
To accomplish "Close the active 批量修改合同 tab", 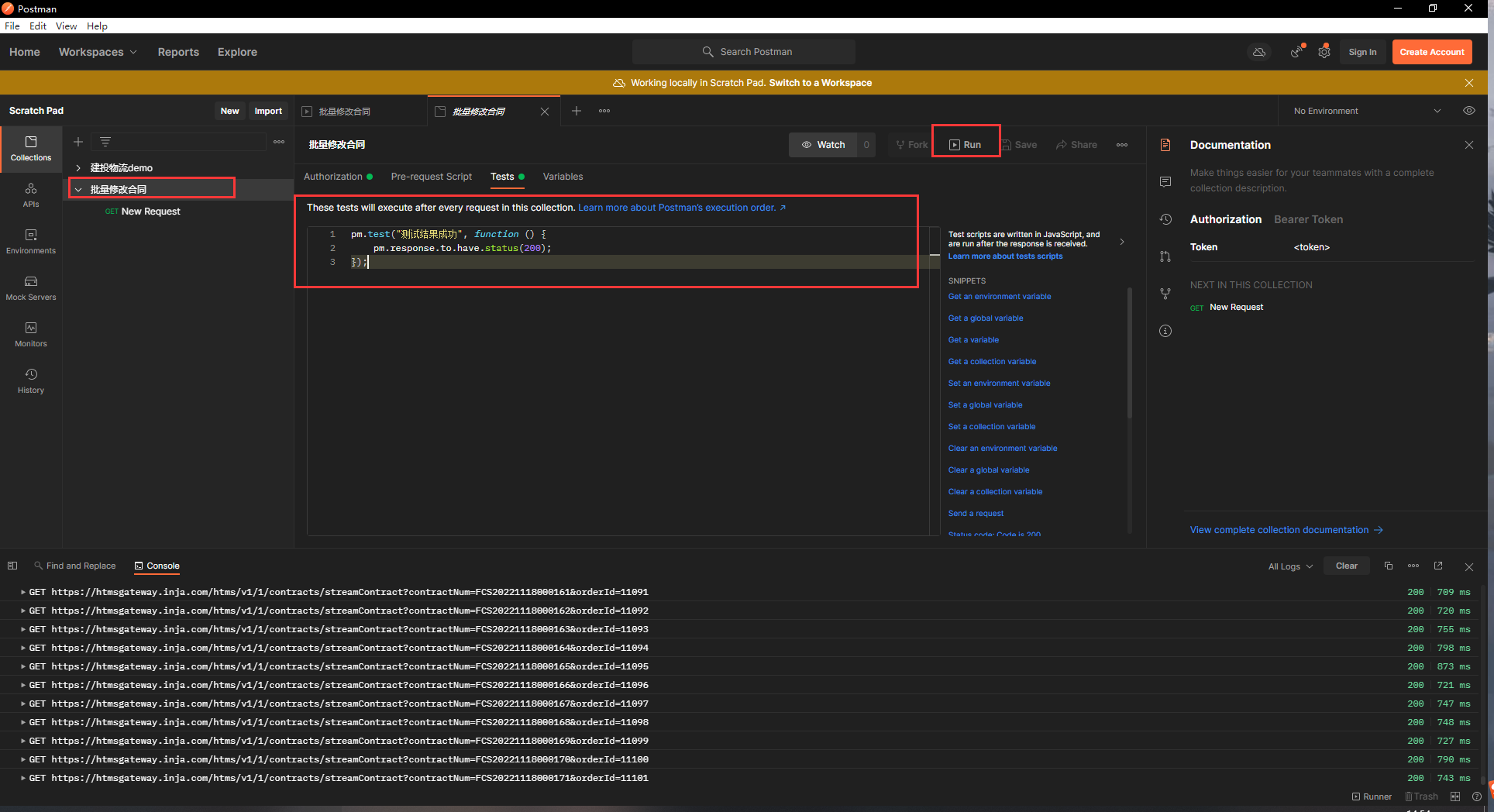I will (x=545, y=112).
